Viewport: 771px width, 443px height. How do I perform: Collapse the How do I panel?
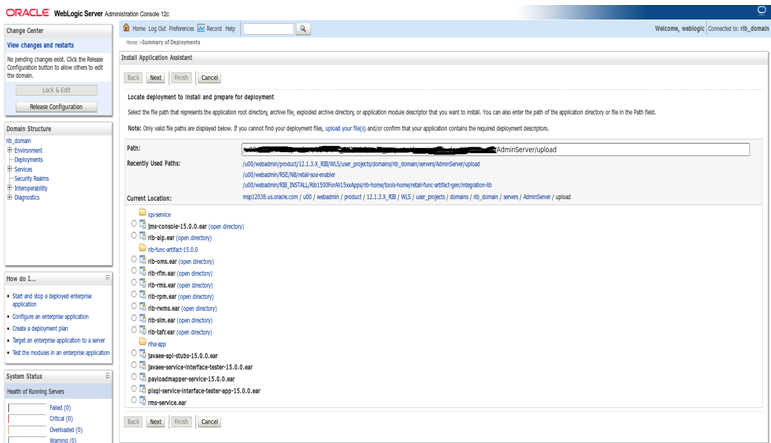click(x=108, y=278)
